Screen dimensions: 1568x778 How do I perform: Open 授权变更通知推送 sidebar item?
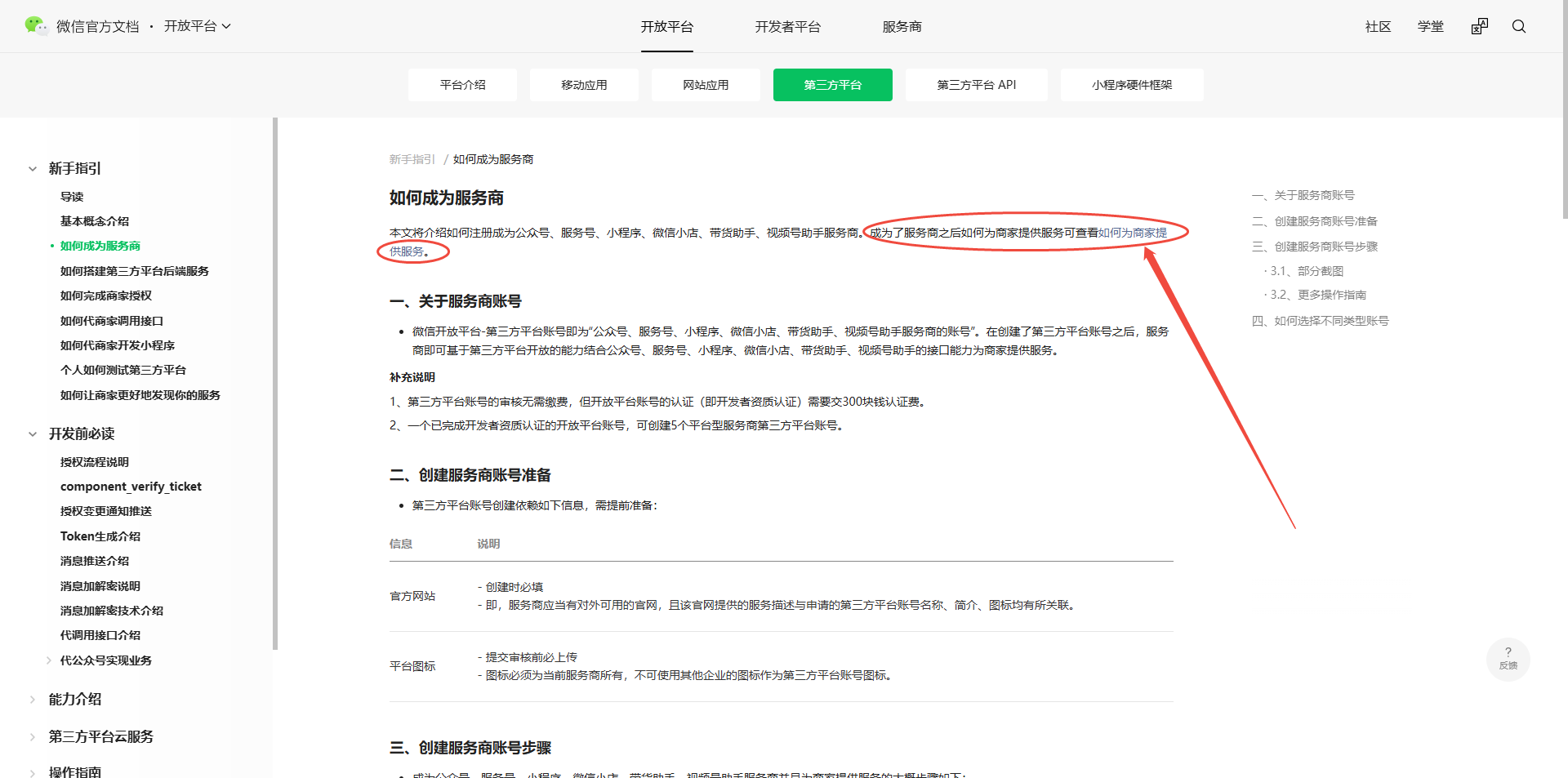(106, 511)
